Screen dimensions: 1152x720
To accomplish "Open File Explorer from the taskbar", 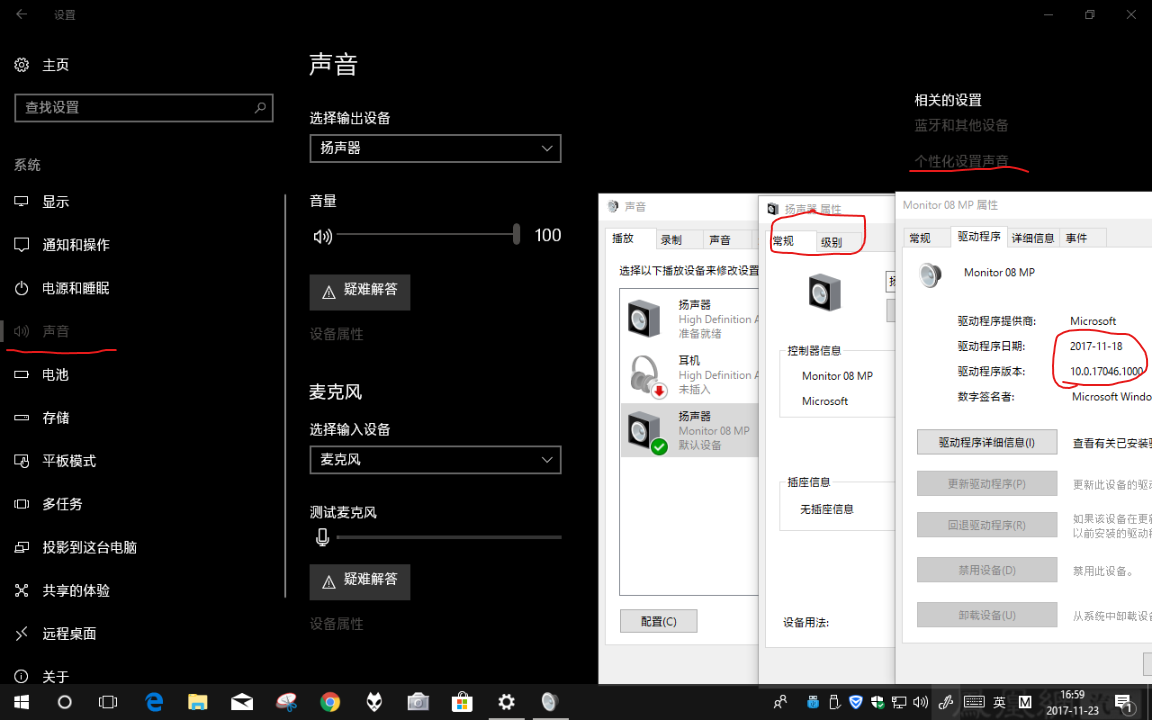I will [x=198, y=702].
